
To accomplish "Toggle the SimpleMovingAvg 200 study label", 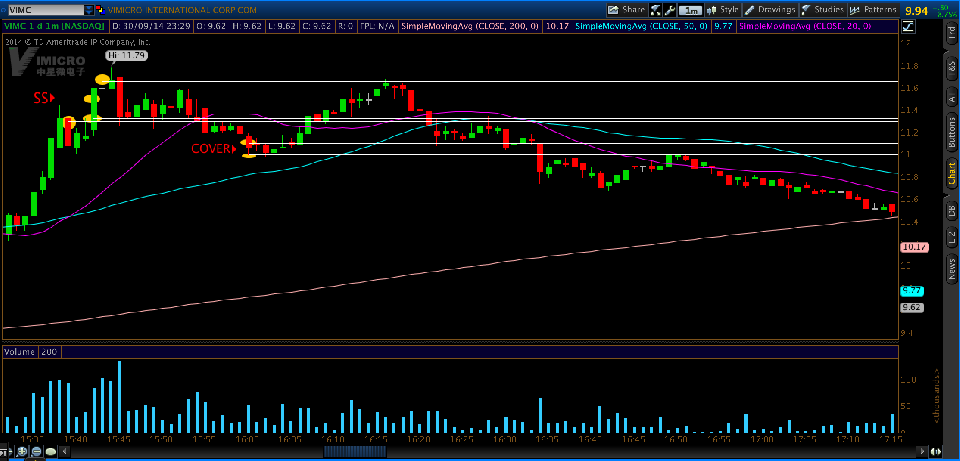I will [x=470, y=26].
